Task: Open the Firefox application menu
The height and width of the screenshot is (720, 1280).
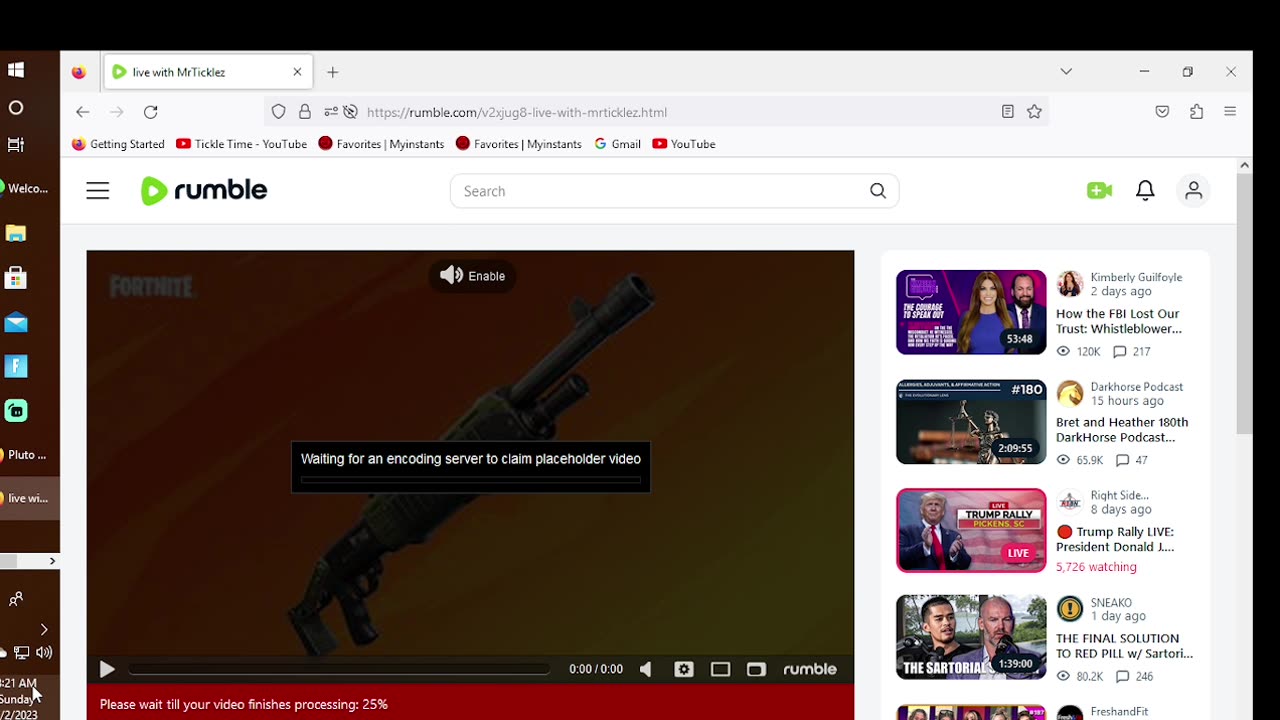Action: [1230, 112]
